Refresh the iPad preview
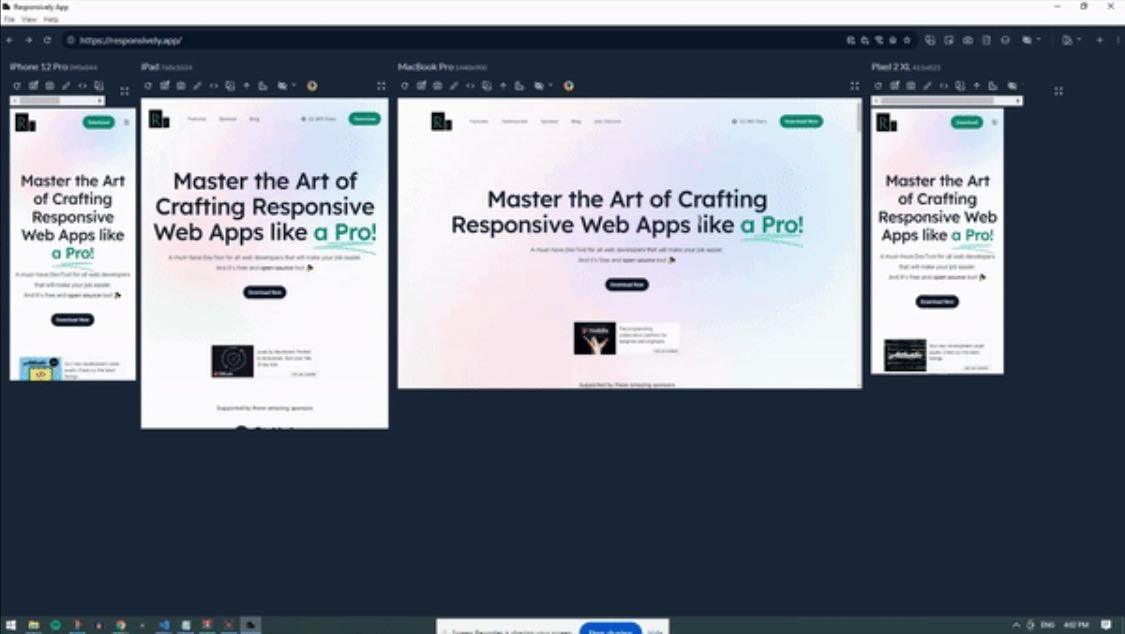The width and height of the screenshot is (1125, 634). pos(148,85)
